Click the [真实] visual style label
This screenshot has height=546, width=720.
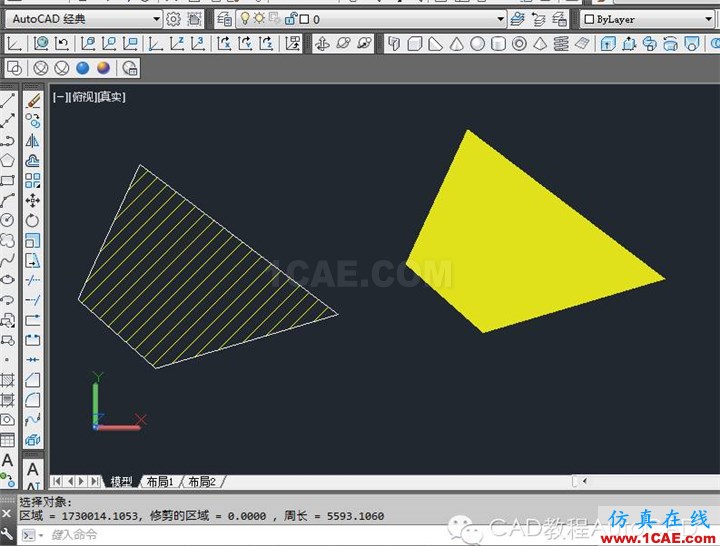pyautogui.click(x=111, y=97)
